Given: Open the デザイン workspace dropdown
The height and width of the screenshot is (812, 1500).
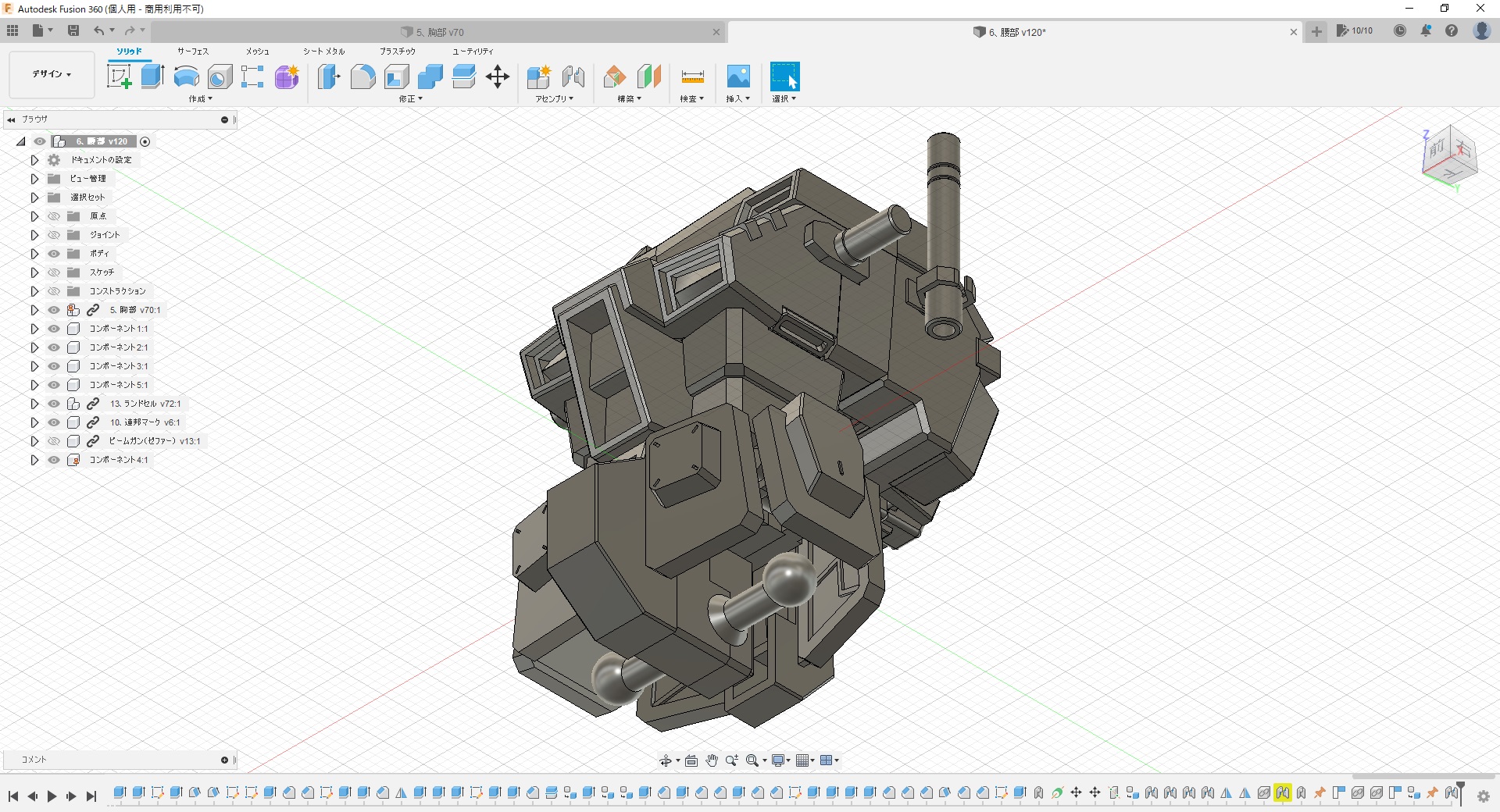Looking at the screenshot, I should click(x=52, y=74).
